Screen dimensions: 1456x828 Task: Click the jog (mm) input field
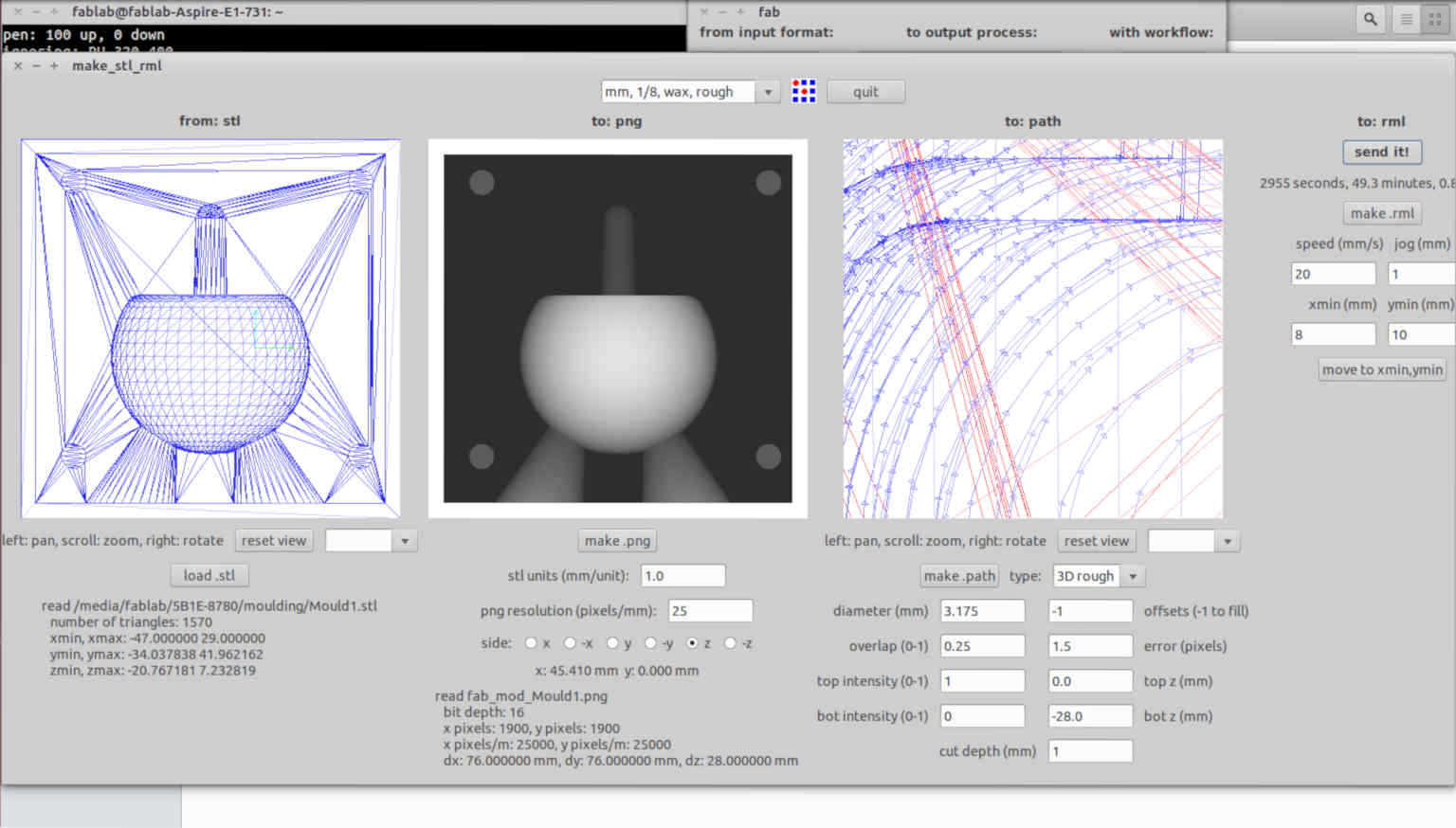click(1422, 274)
